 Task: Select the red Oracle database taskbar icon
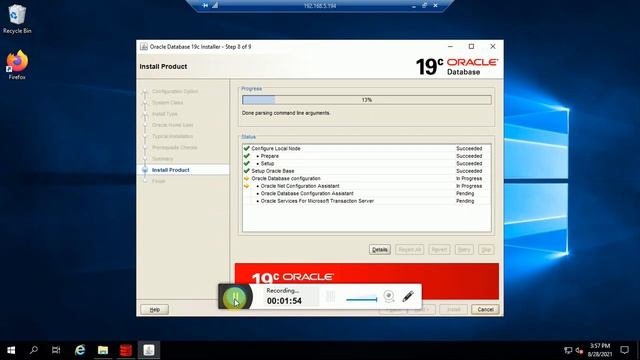click(x=126, y=350)
